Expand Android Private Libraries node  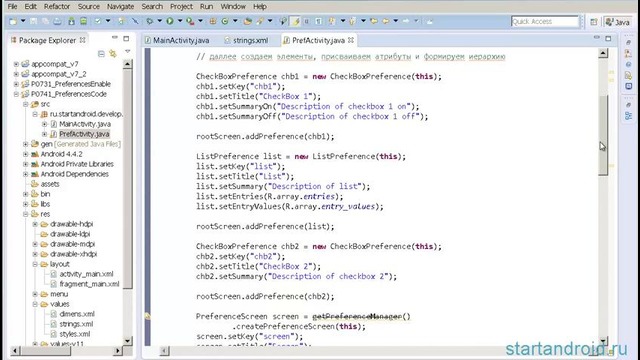click(26, 164)
